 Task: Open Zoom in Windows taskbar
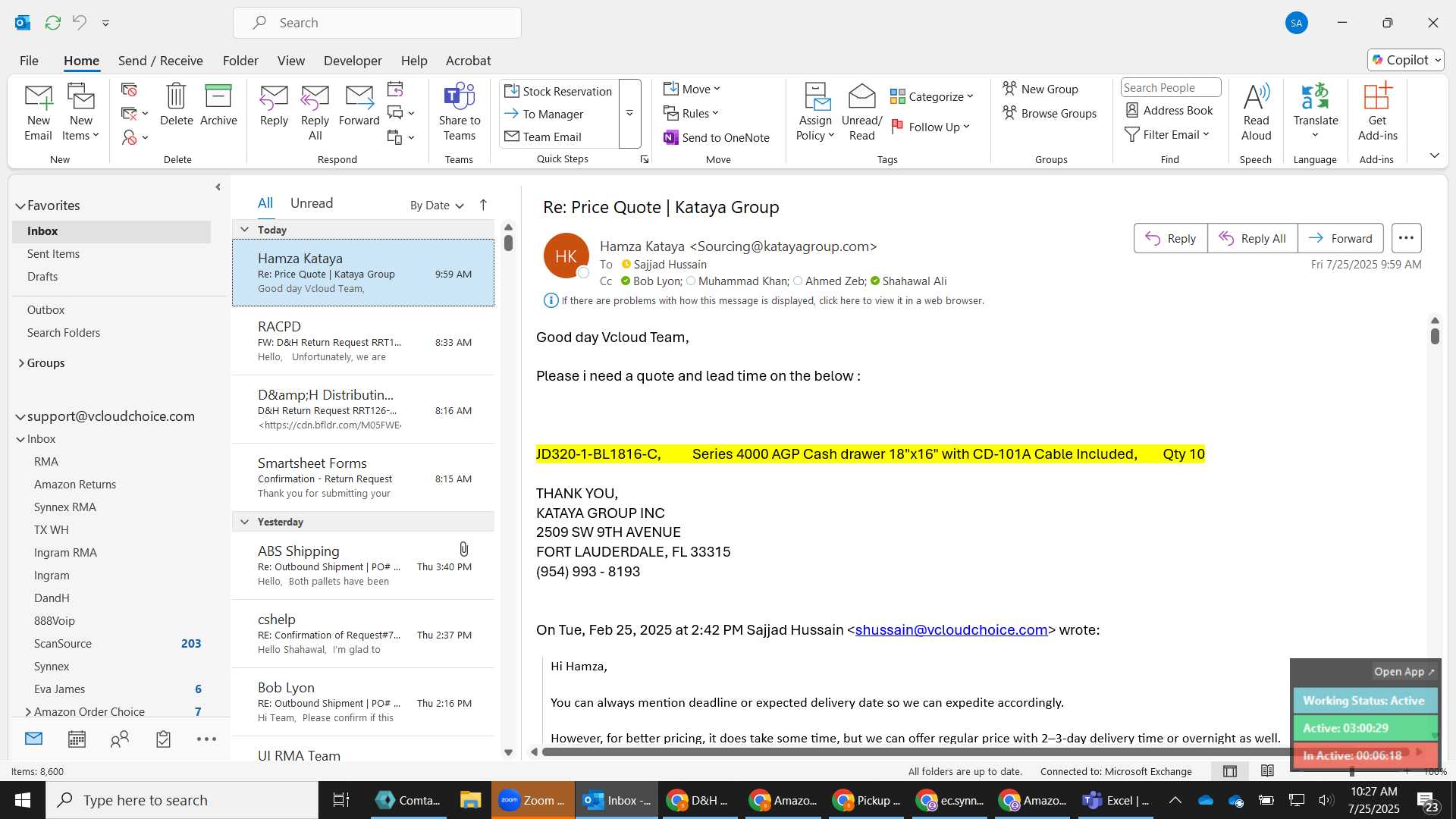pos(533,800)
